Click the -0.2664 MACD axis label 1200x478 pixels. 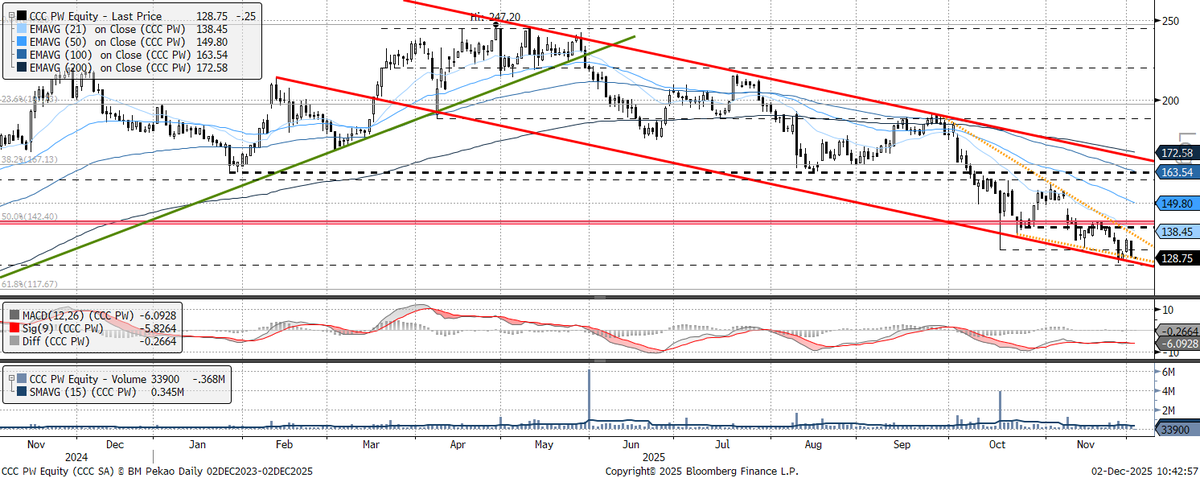pos(1176,332)
